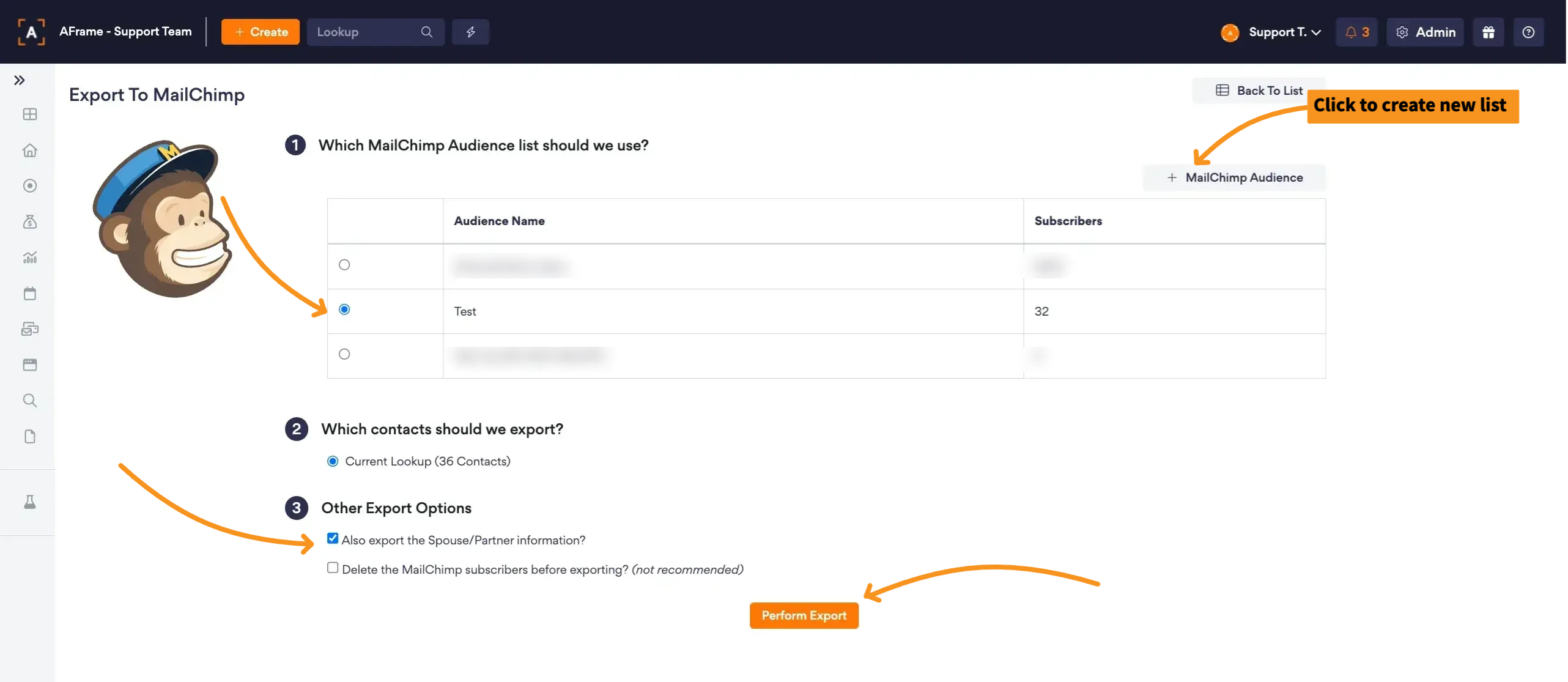
Task: Click the Perform Export button
Action: click(804, 615)
